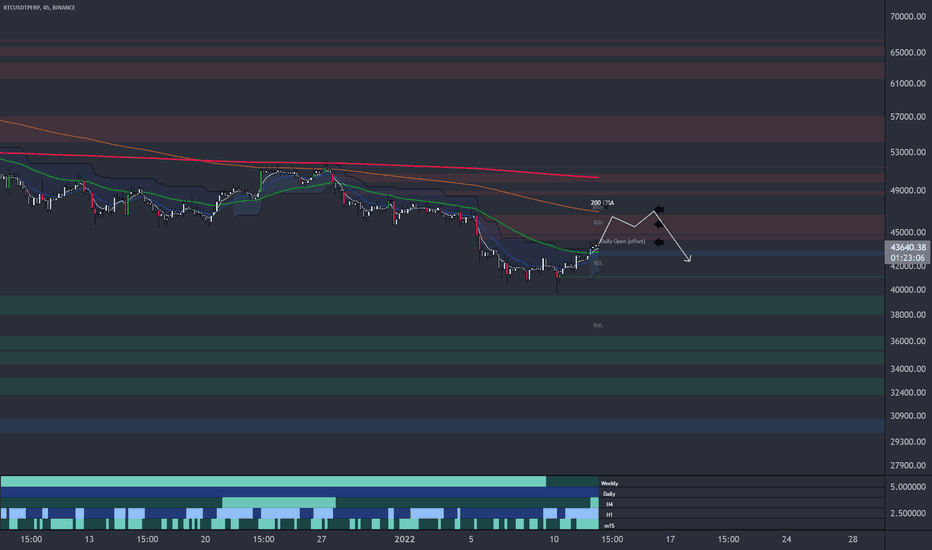Click the RWL level label

pyautogui.click(x=598, y=325)
